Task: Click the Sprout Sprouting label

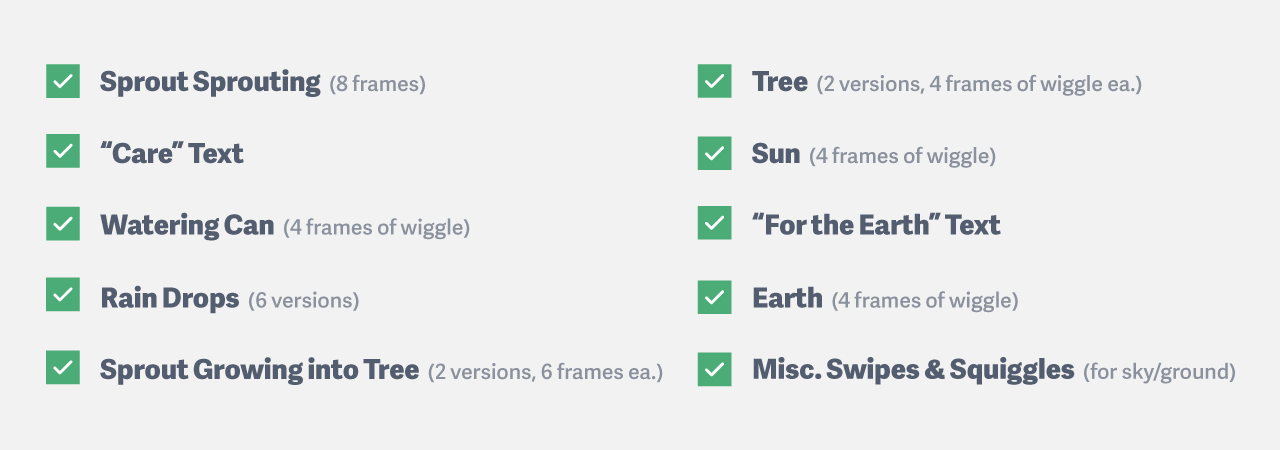Action: (x=210, y=82)
